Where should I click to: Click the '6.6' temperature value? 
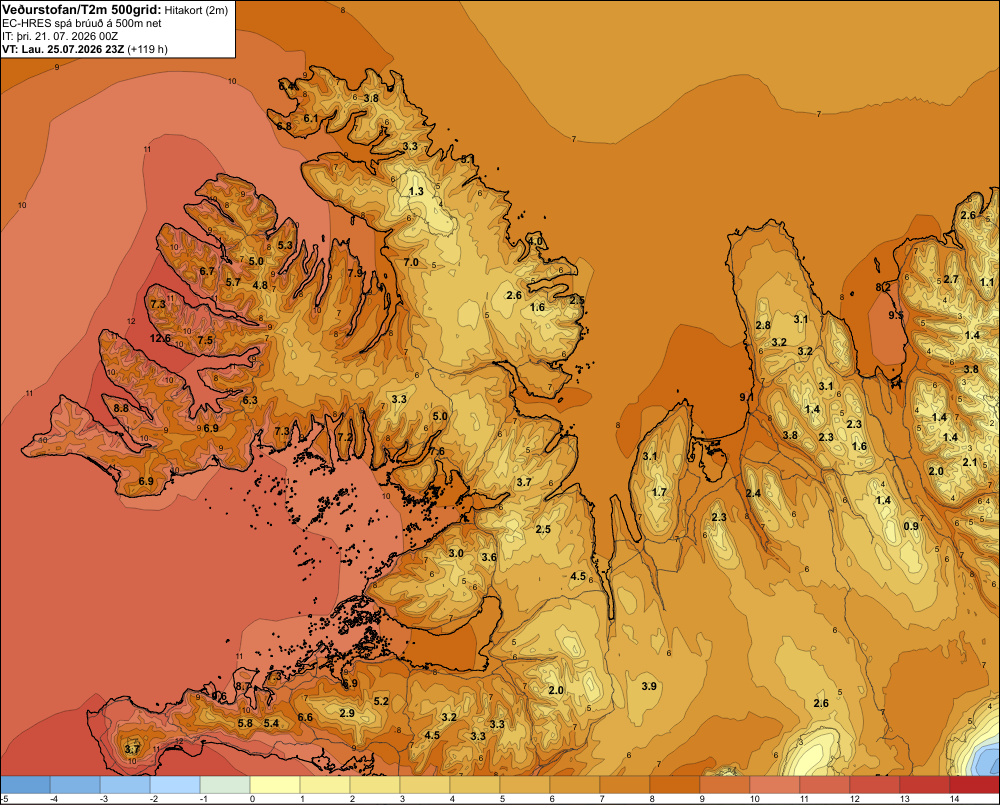(x=305, y=717)
